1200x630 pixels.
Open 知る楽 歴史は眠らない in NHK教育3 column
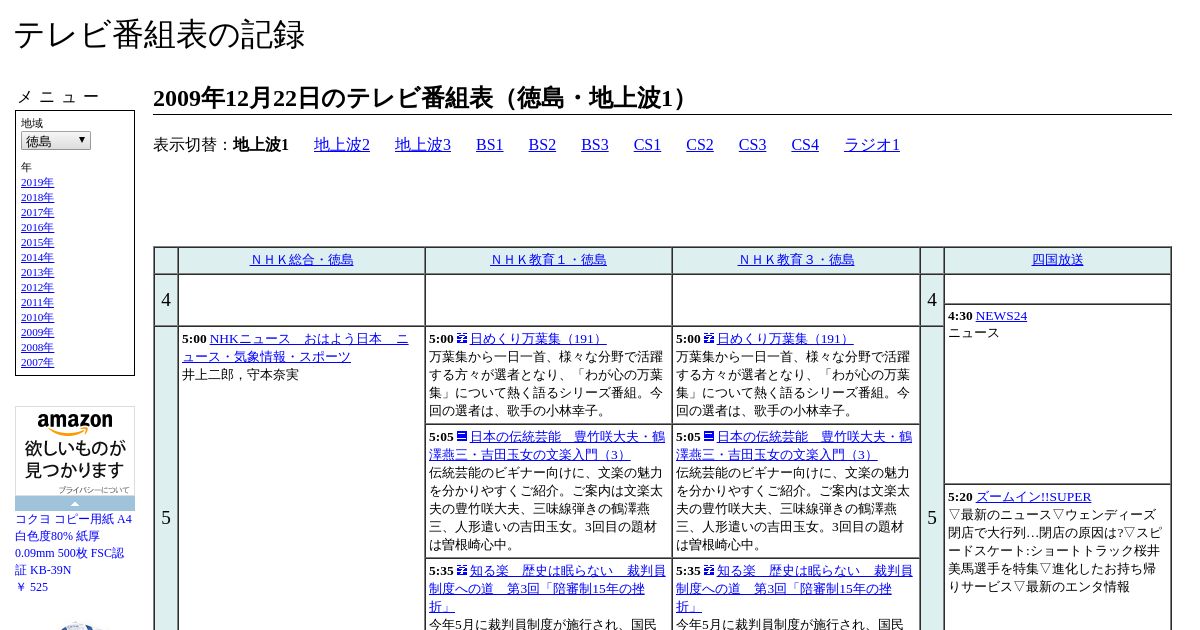(794, 588)
